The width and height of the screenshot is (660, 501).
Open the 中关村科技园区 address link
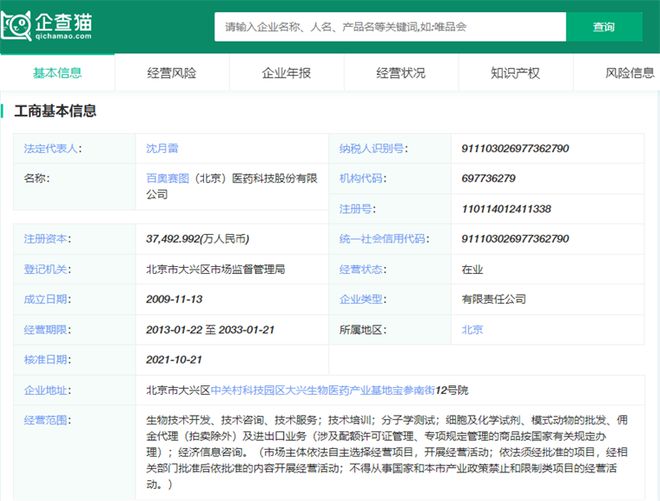[x=322, y=390]
